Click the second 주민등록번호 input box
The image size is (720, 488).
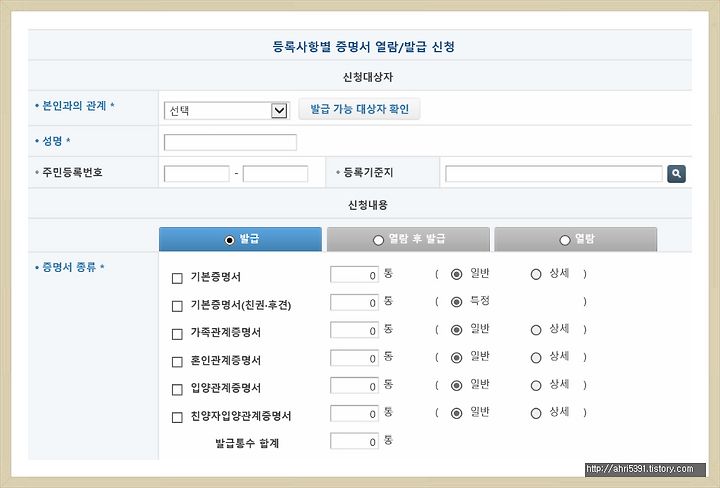point(275,174)
